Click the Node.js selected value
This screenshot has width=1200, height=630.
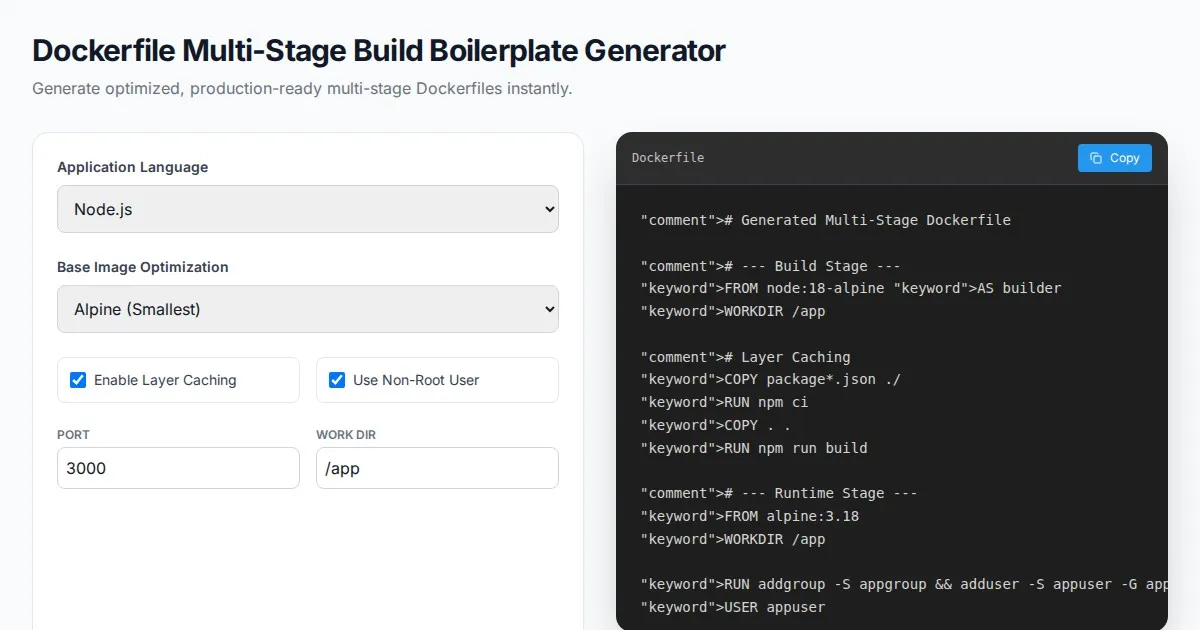click(x=104, y=209)
